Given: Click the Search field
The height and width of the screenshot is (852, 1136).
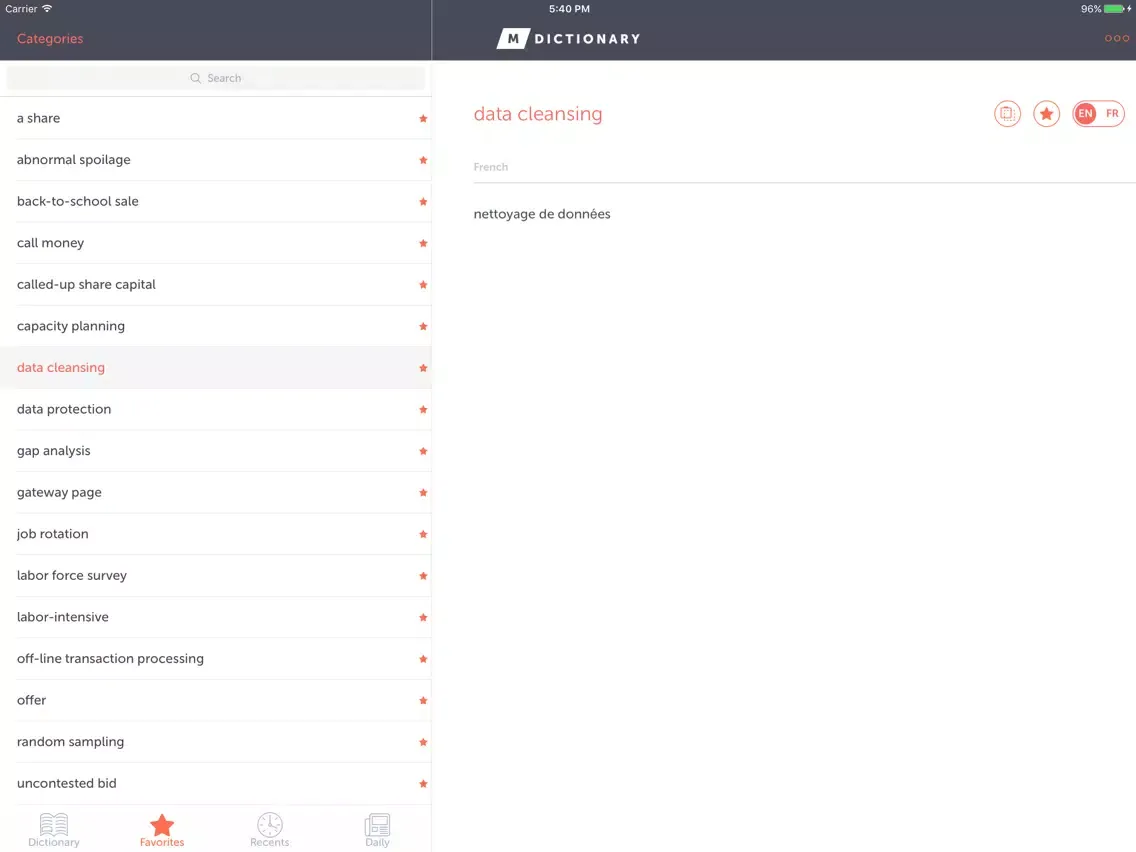Looking at the screenshot, I should (x=216, y=78).
